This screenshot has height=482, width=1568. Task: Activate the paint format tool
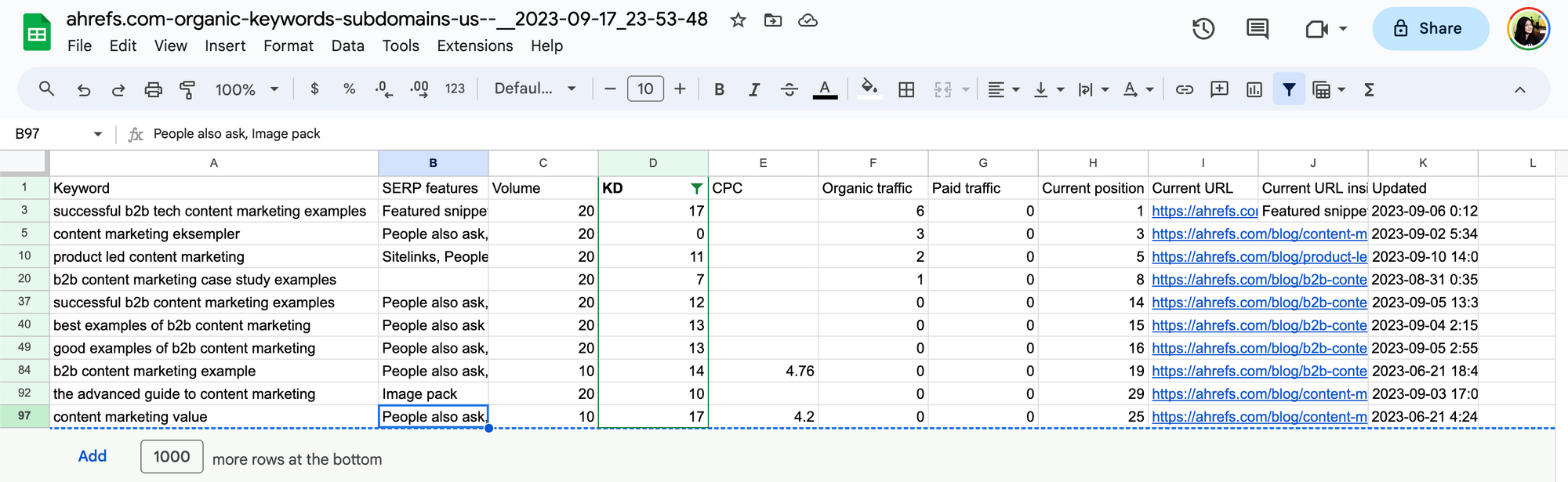click(187, 90)
